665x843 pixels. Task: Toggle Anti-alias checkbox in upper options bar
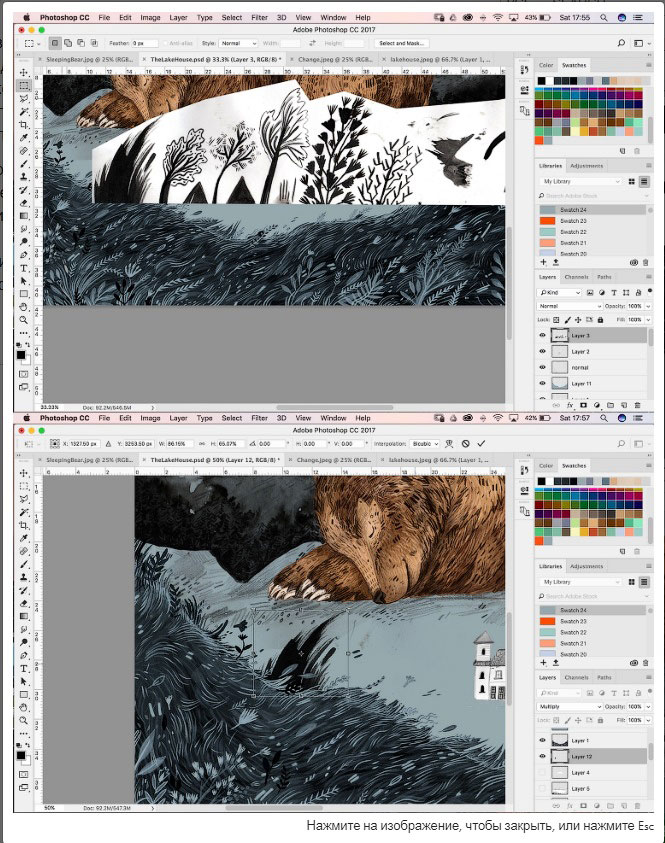[165, 43]
